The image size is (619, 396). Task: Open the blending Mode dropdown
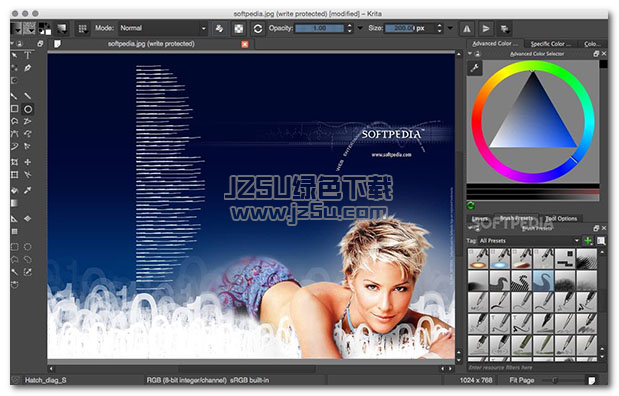pos(163,28)
